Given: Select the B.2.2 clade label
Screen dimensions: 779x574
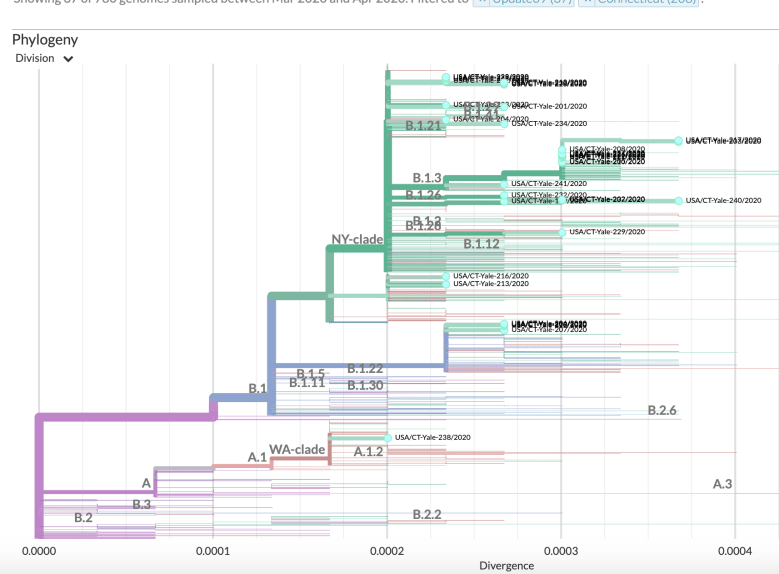Looking at the screenshot, I should pos(427,514).
